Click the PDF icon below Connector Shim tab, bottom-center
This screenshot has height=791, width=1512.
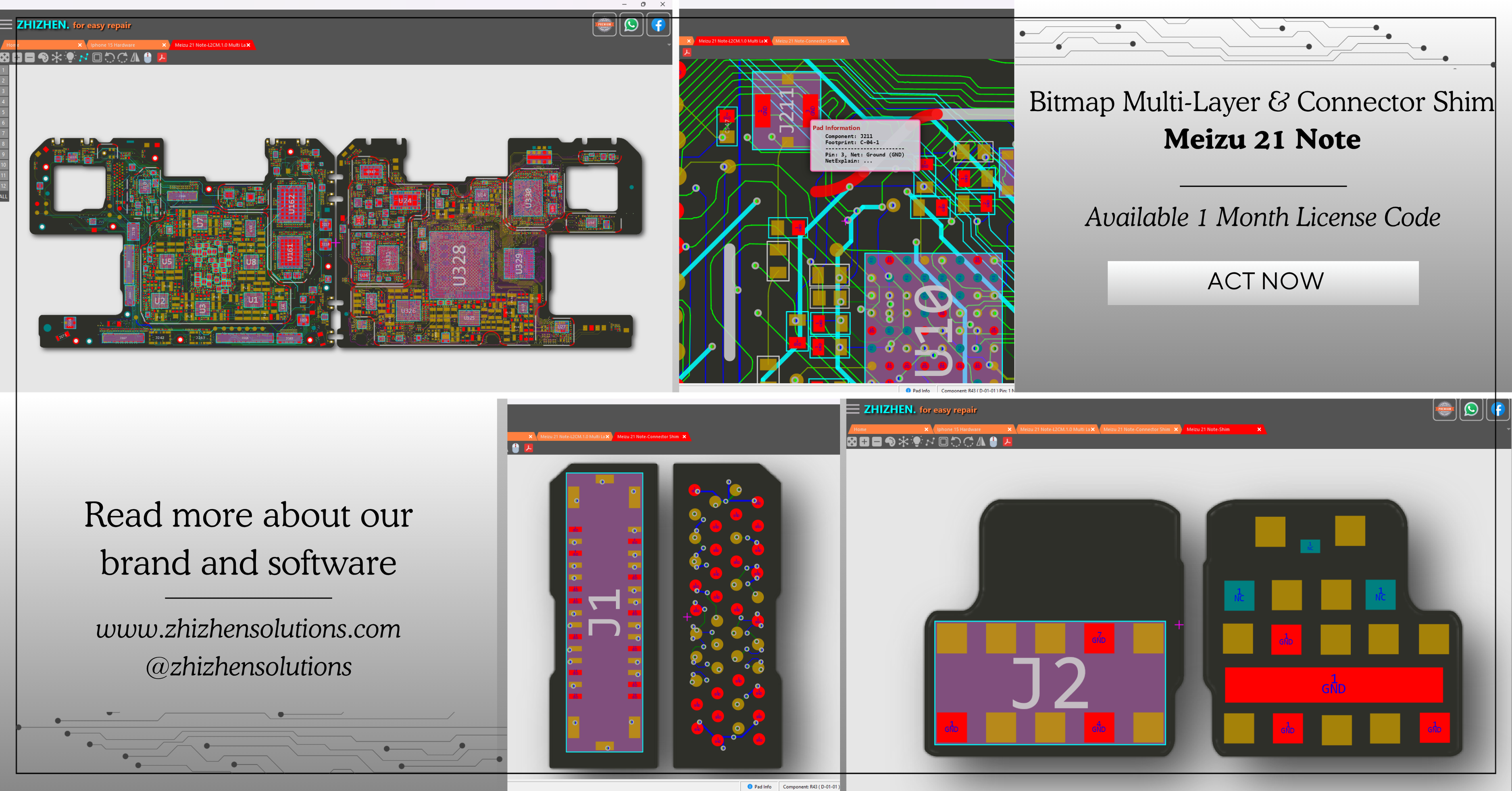tap(528, 448)
